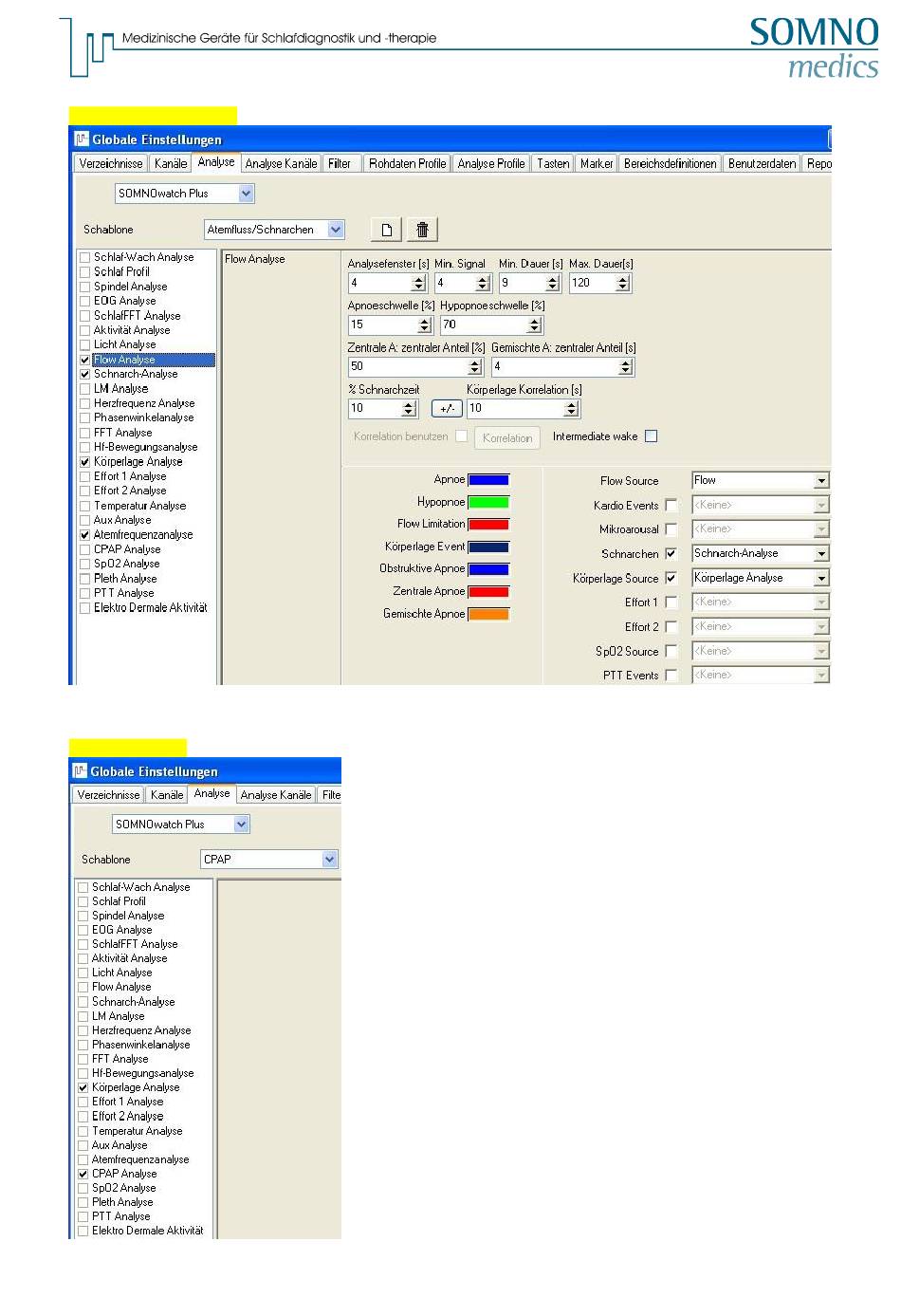Screen dimensions: 901x1316
Task: Toggle Kardio Events checkbox
Action: click(x=671, y=506)
